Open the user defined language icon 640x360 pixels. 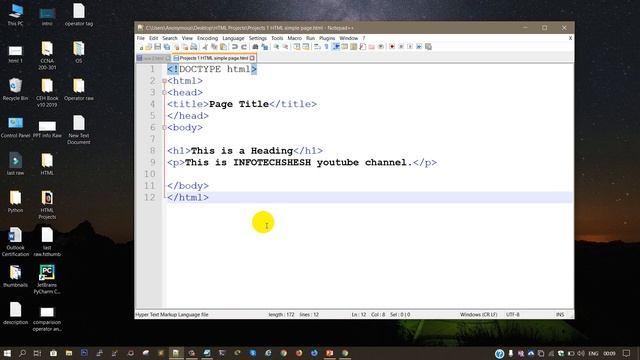point(345,47)
